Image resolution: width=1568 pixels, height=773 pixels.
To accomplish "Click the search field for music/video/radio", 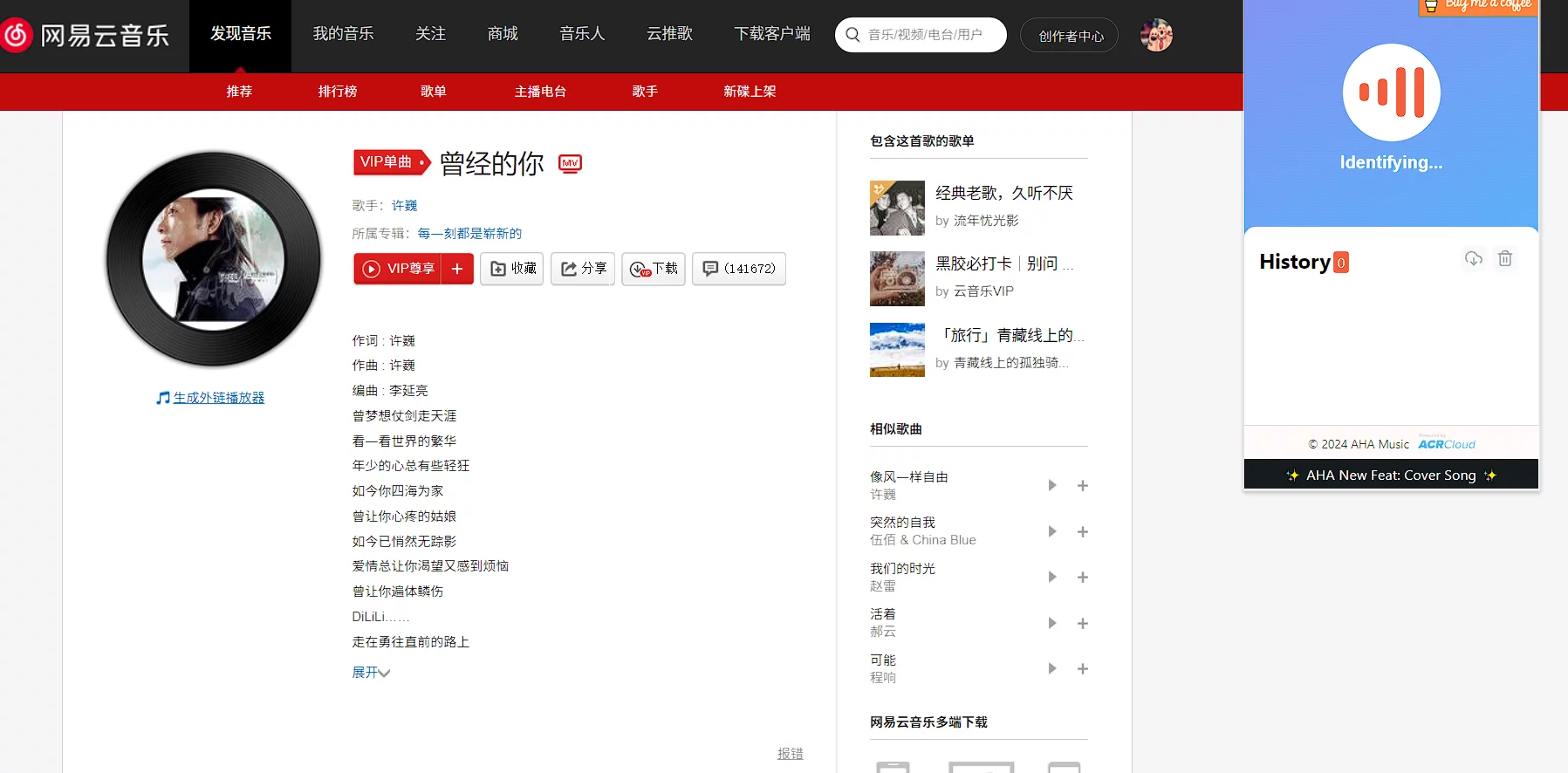I will coord(925,35).
